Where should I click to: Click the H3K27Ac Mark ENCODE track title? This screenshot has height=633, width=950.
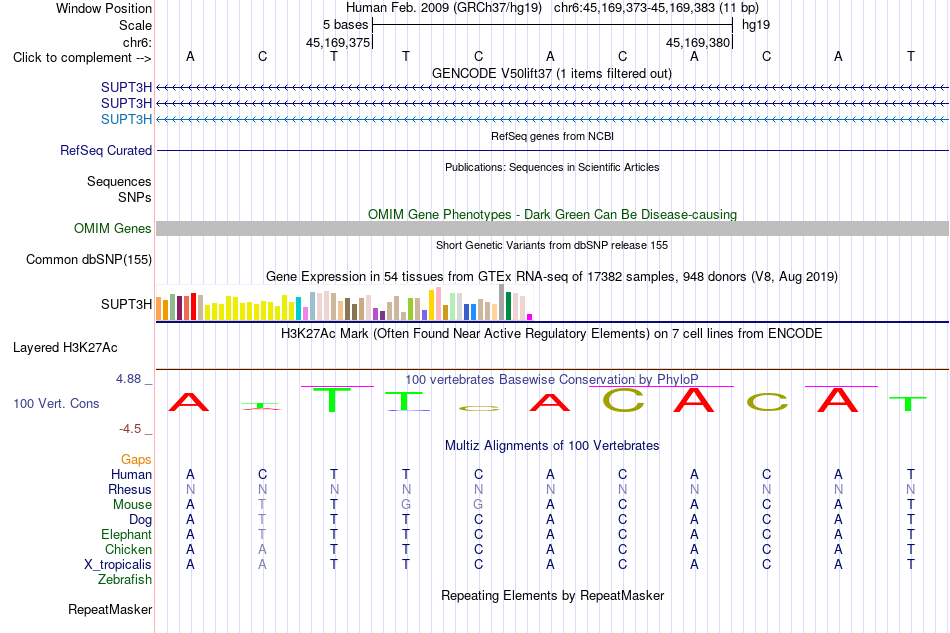552,334
